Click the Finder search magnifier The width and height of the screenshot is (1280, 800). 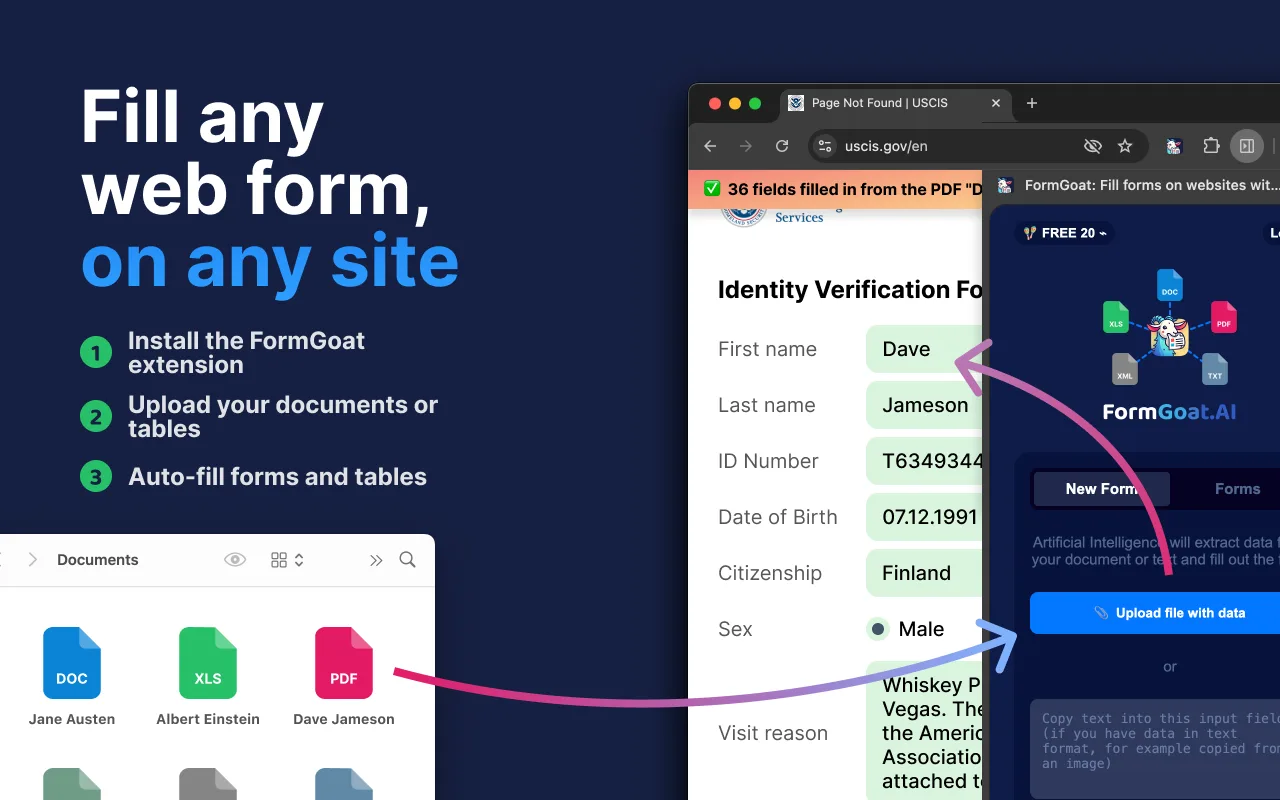point(408,559)
